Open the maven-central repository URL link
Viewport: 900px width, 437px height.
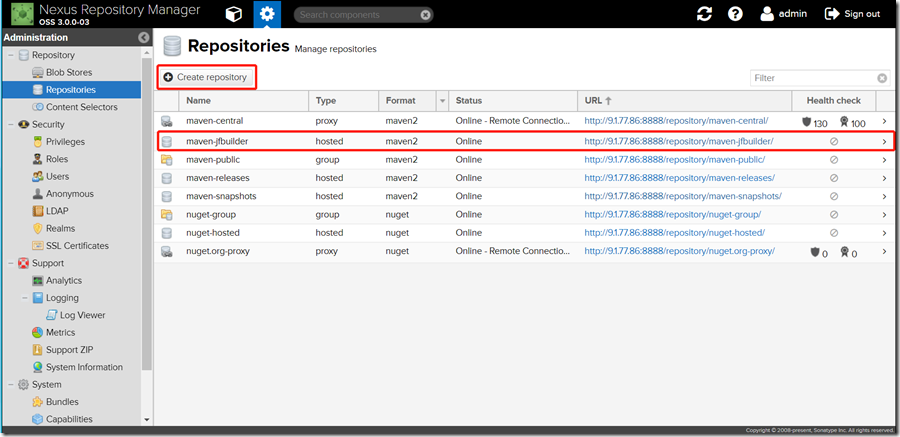676,121
